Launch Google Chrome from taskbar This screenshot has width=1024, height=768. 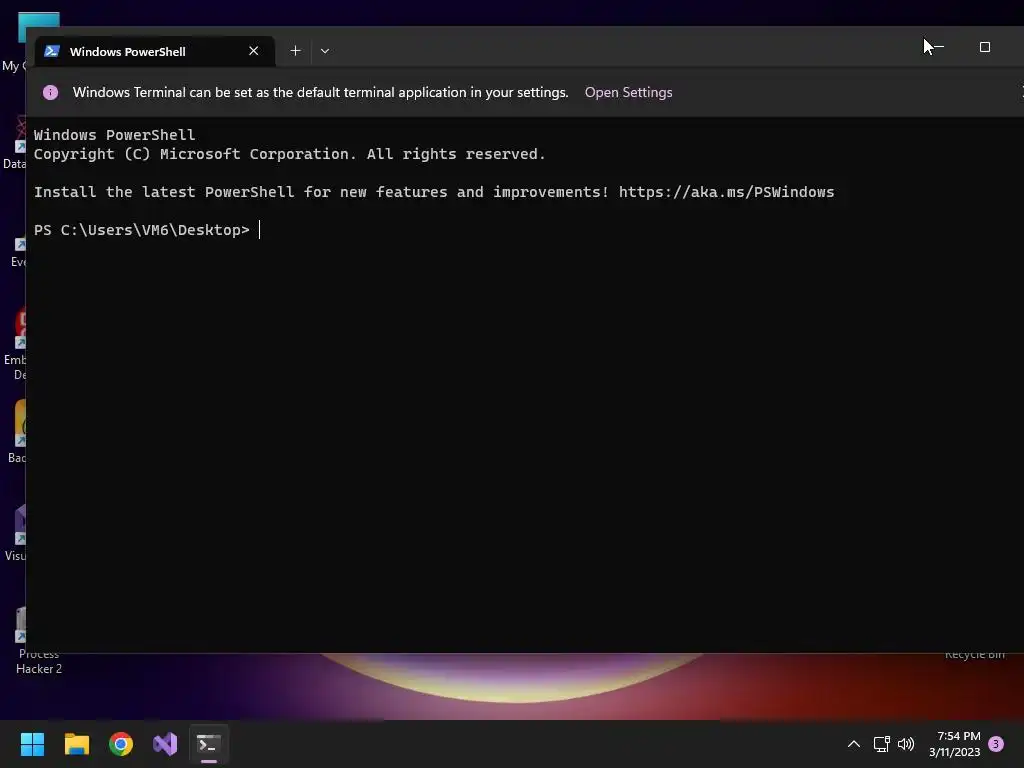121,744
